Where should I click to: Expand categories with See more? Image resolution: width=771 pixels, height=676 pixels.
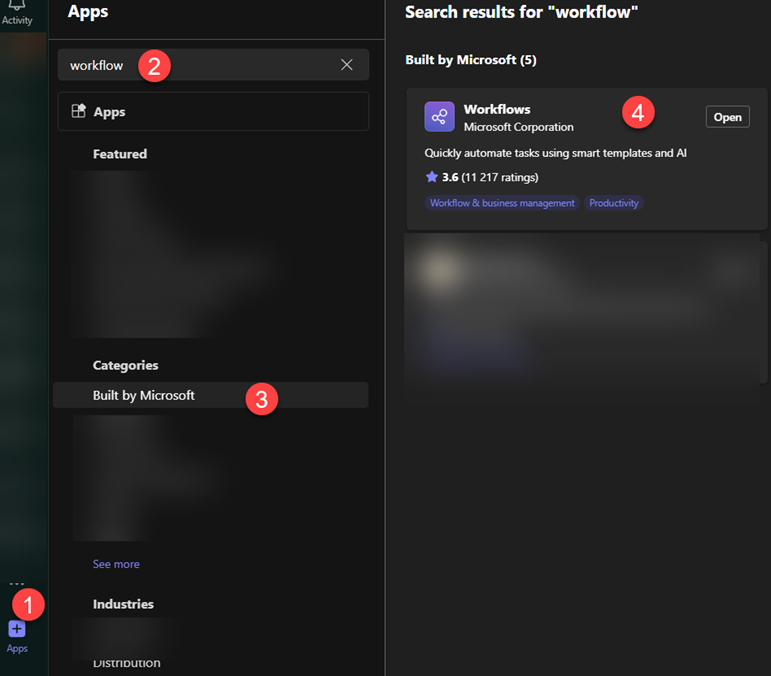point(116,564)
